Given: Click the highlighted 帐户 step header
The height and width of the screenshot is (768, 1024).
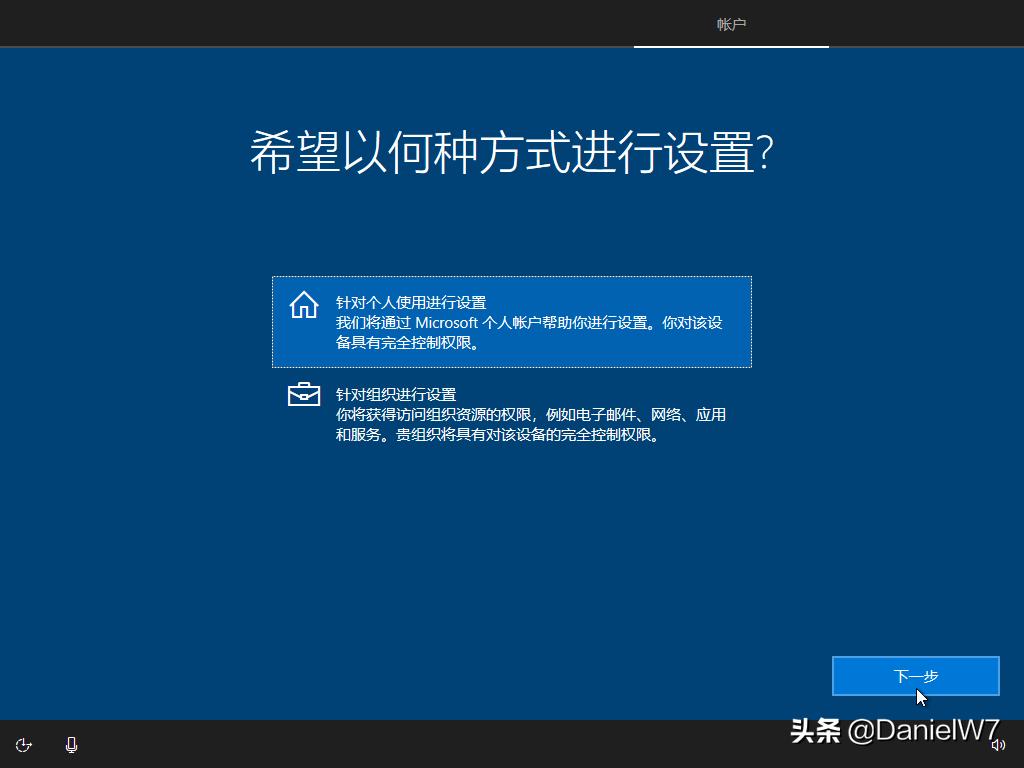Looking at the screenshot, I should 731,23.
